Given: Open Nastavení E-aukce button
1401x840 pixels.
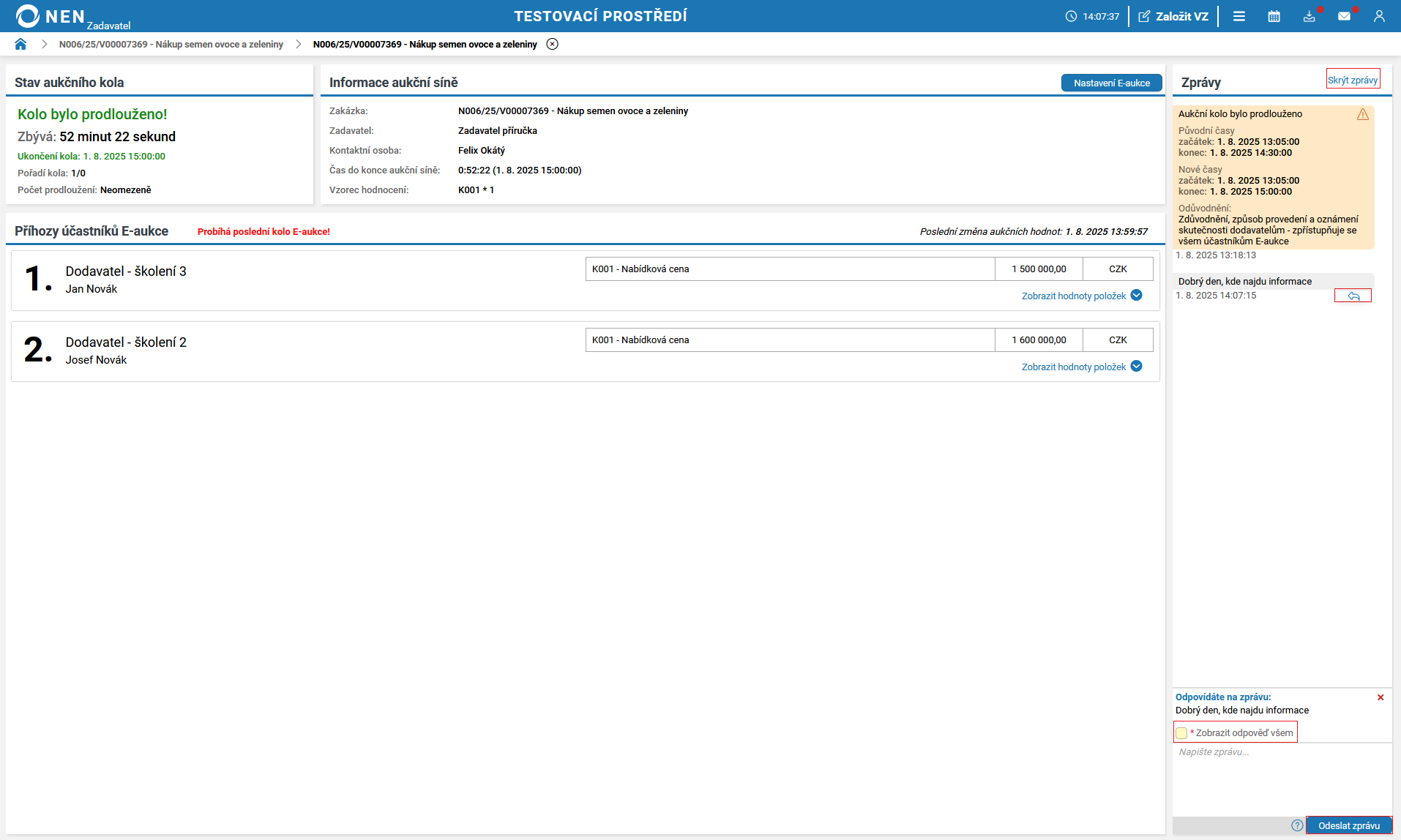Looking at the screenshot, I should coord(1111,83).
